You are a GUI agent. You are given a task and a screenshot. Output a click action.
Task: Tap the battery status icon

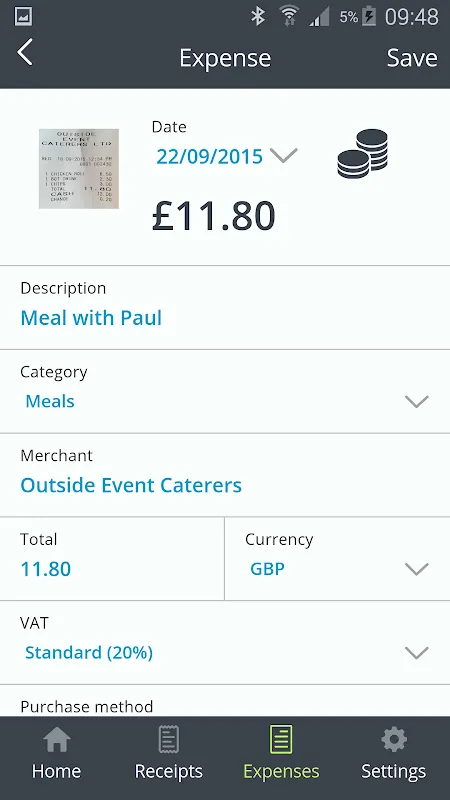[369, 17]
